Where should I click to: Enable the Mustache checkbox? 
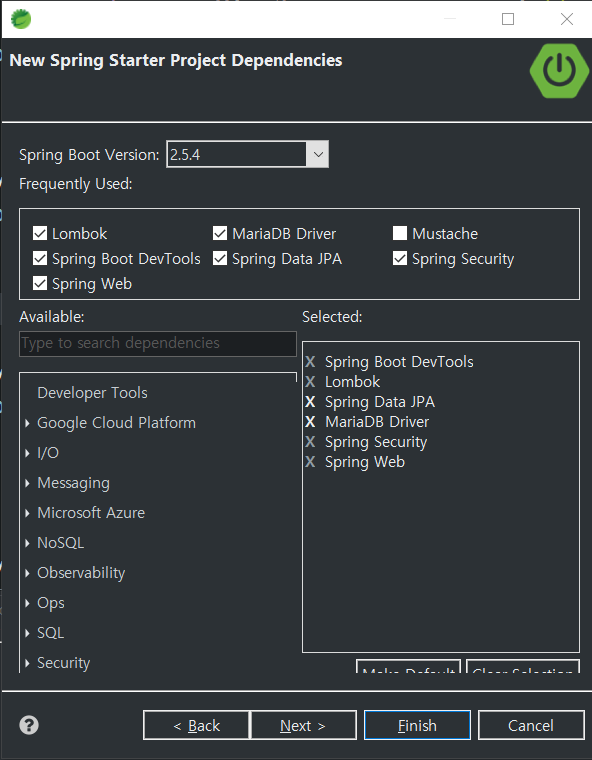pos(400,234)
